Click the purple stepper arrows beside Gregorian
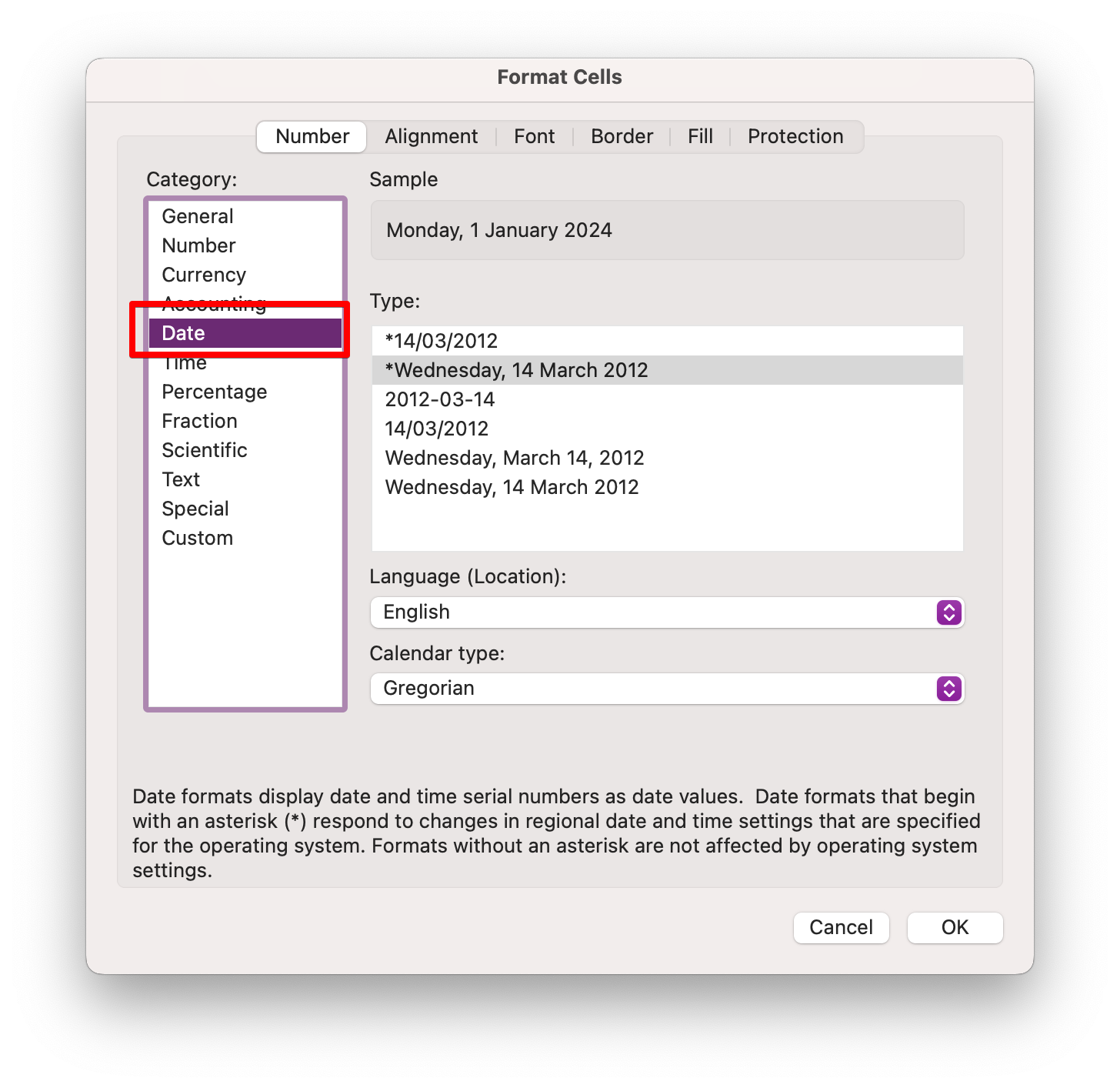The height and width of the screenshot is (1088, 1120). (x=949, y=689)
